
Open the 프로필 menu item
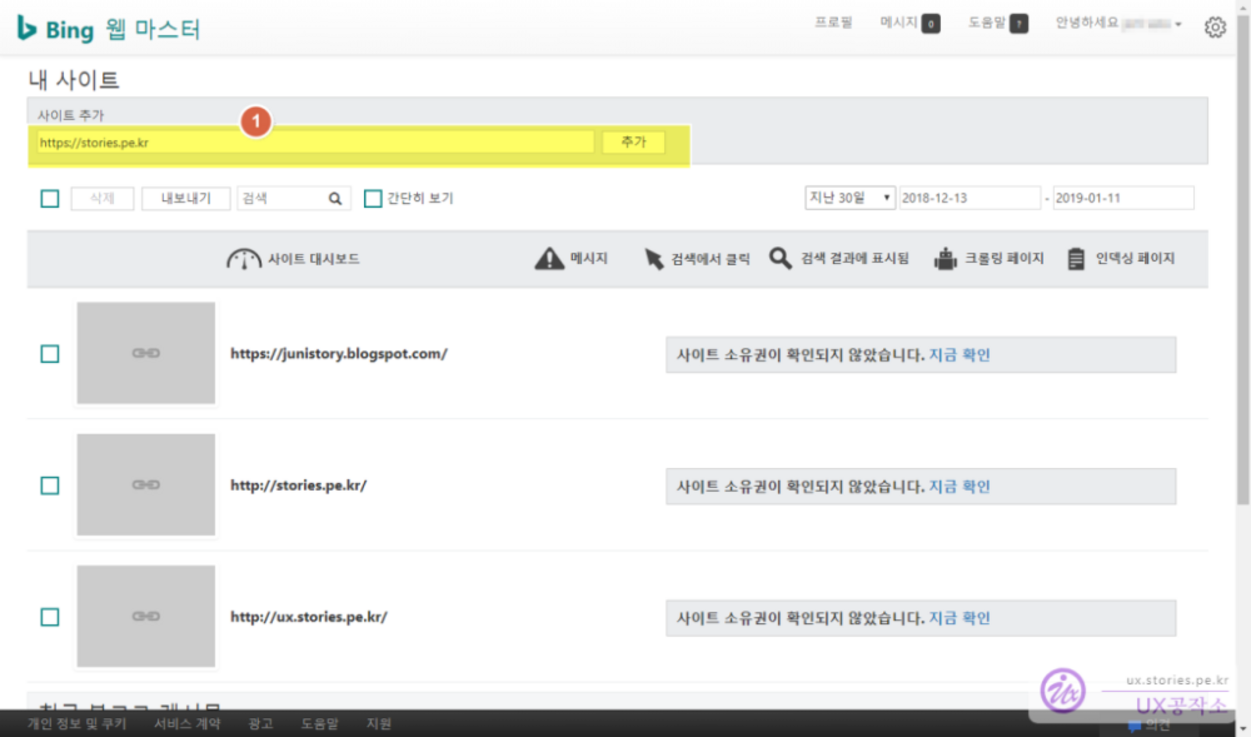(833, 23)
